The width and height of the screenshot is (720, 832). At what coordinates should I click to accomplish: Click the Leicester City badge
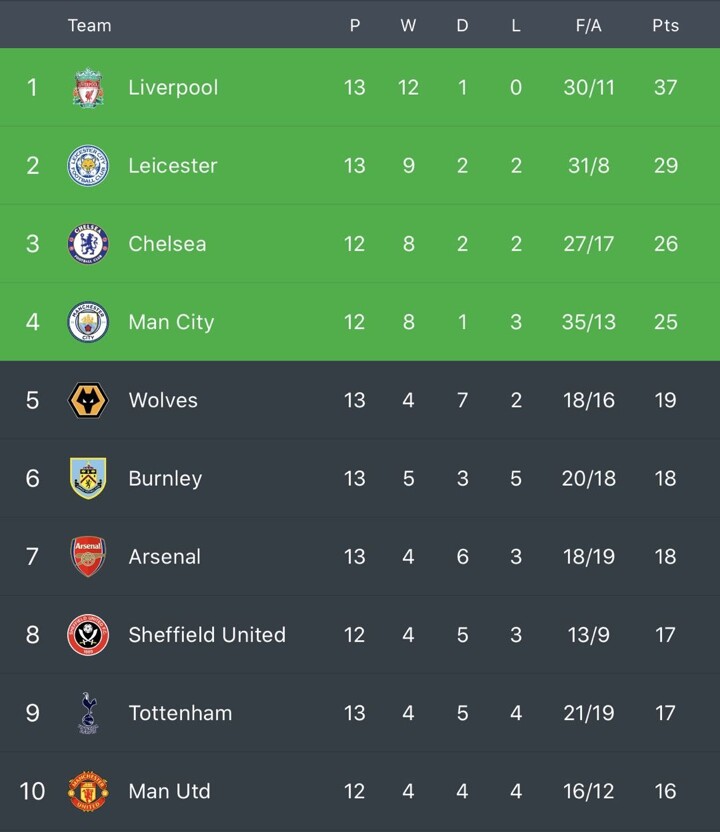tap(88, 166)
